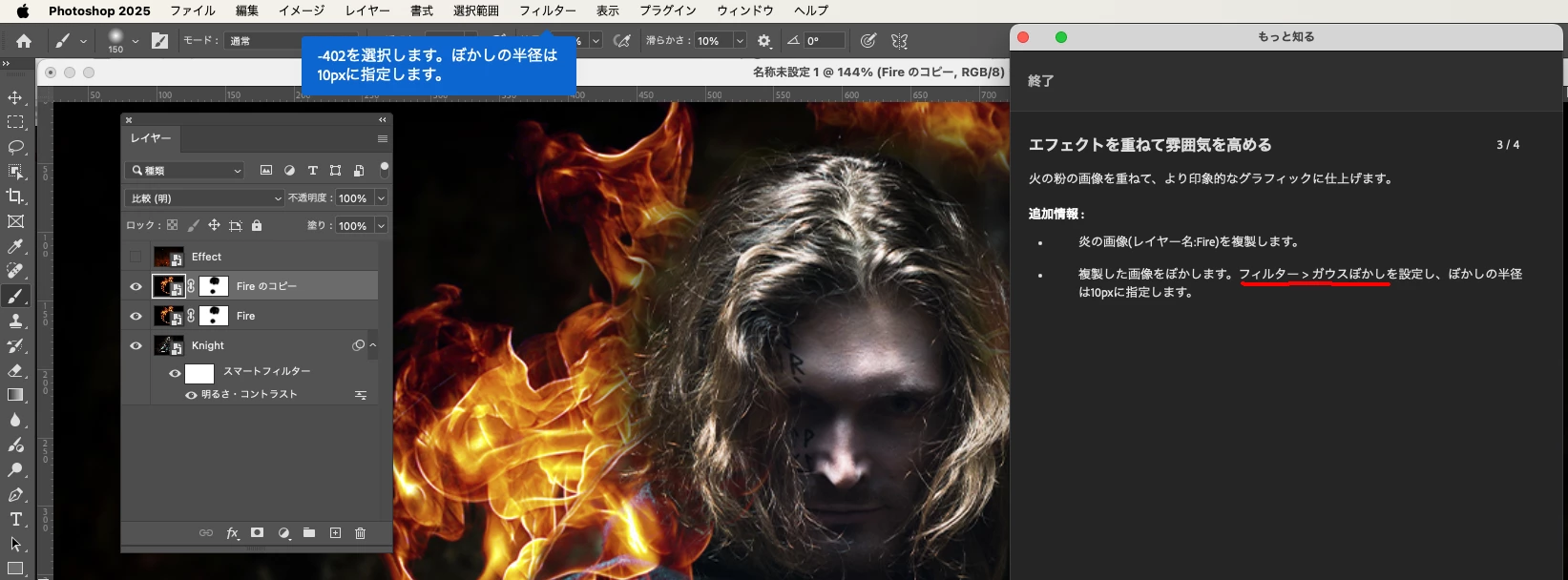
Task: Delete the selected layer
Action: (x=361, y=533)
